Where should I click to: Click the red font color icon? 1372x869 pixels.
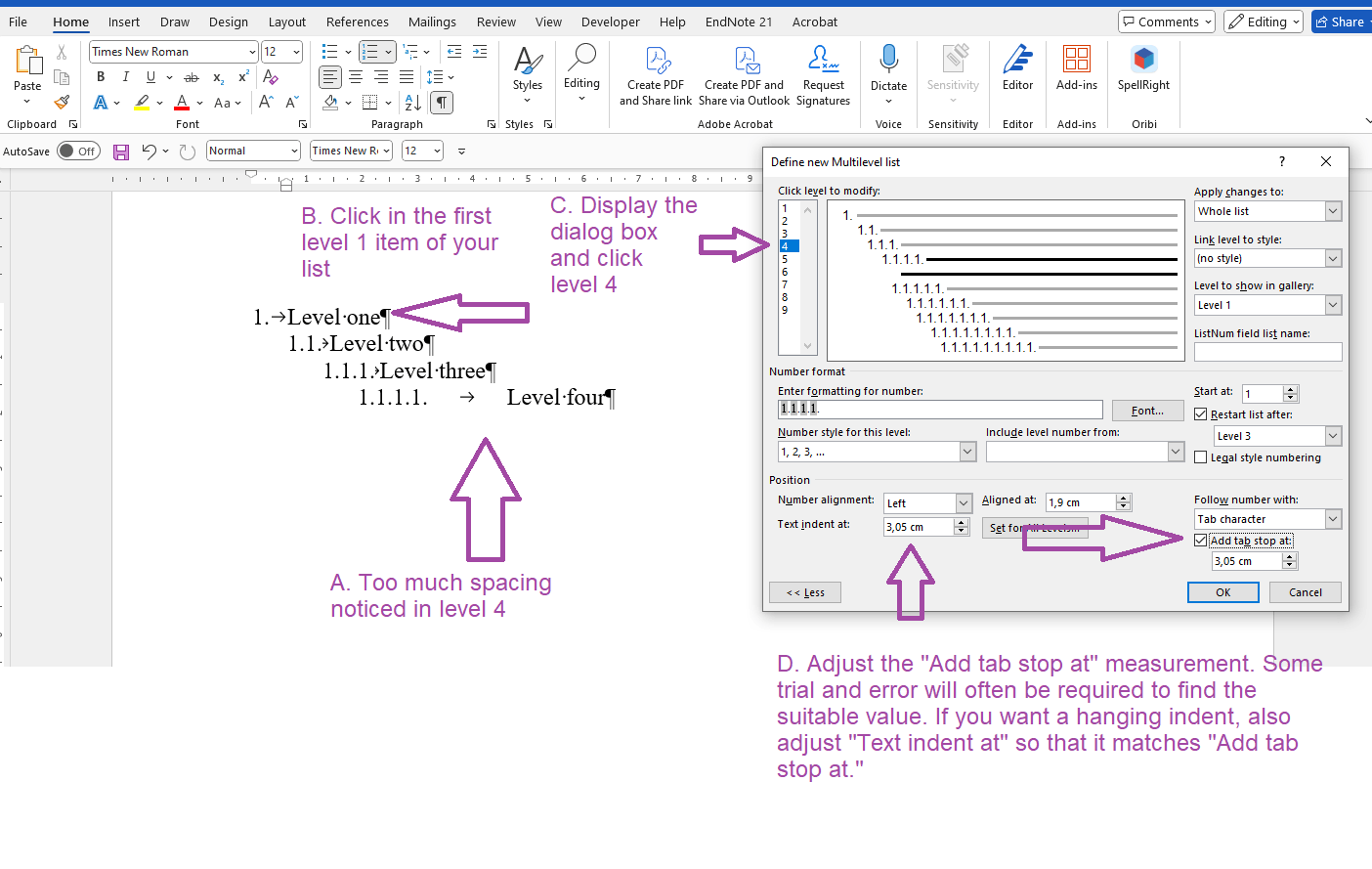click(182, 102)
